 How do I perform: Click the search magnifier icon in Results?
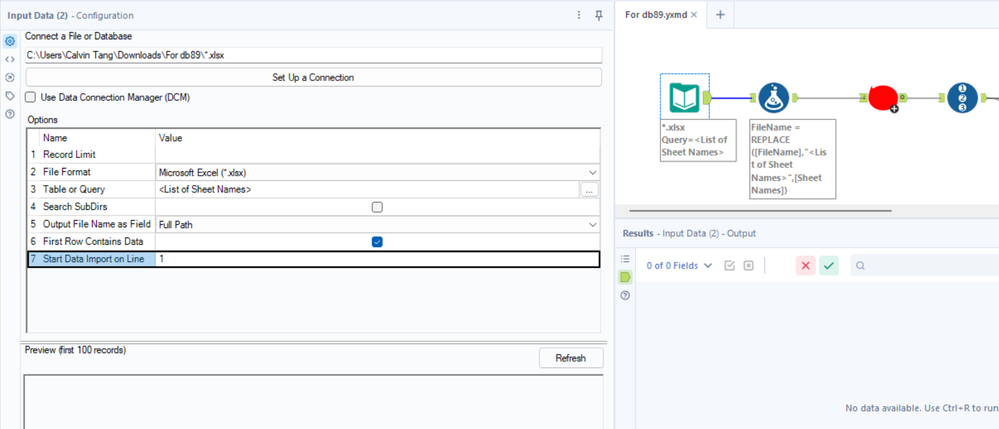tap(860, 266)
